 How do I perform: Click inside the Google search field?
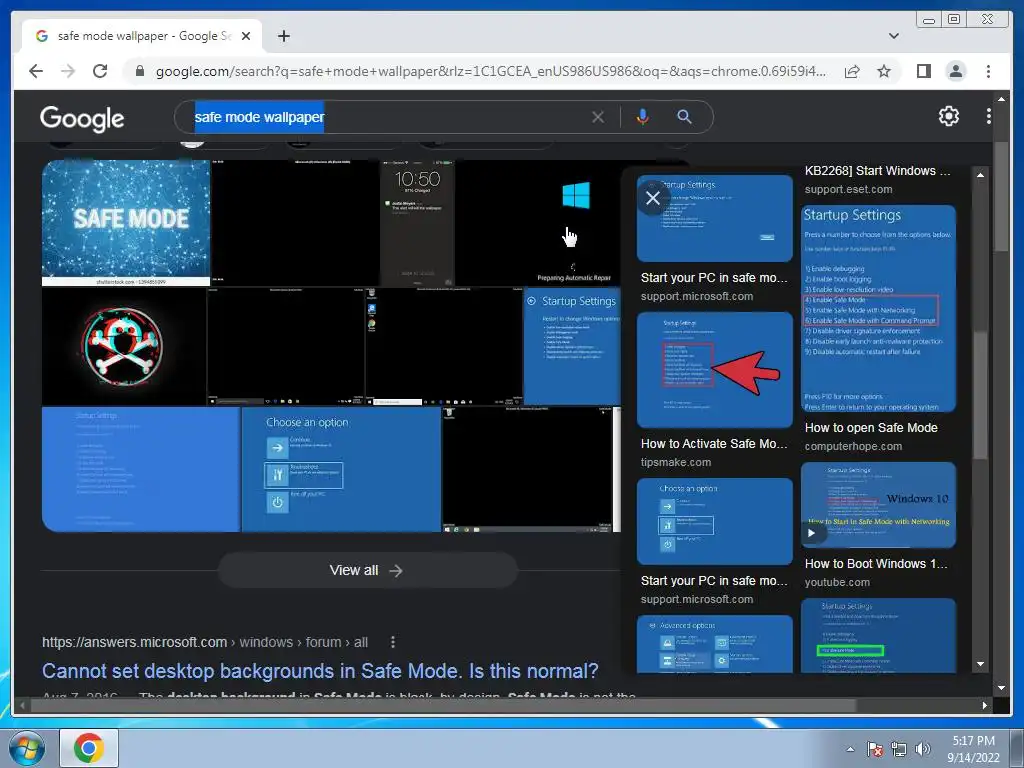coord(444,117)
